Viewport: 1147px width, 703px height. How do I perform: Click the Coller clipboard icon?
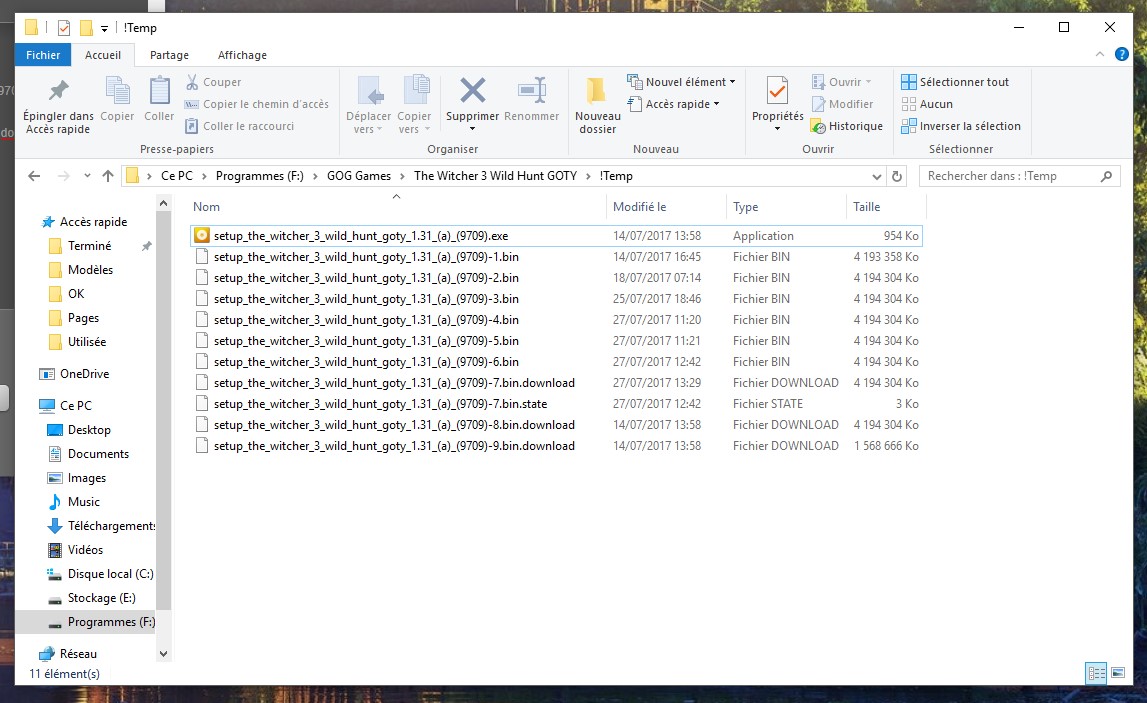[159, 91]
